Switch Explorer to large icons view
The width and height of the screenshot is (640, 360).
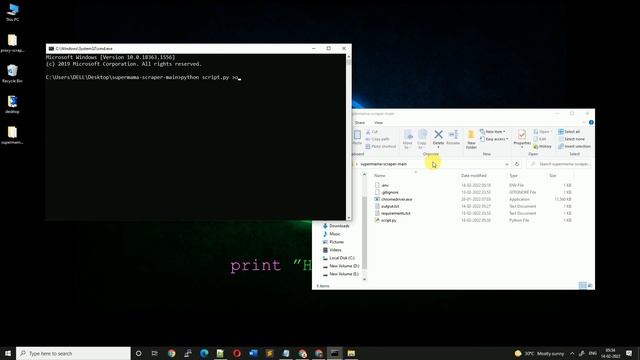click(590, 285)
